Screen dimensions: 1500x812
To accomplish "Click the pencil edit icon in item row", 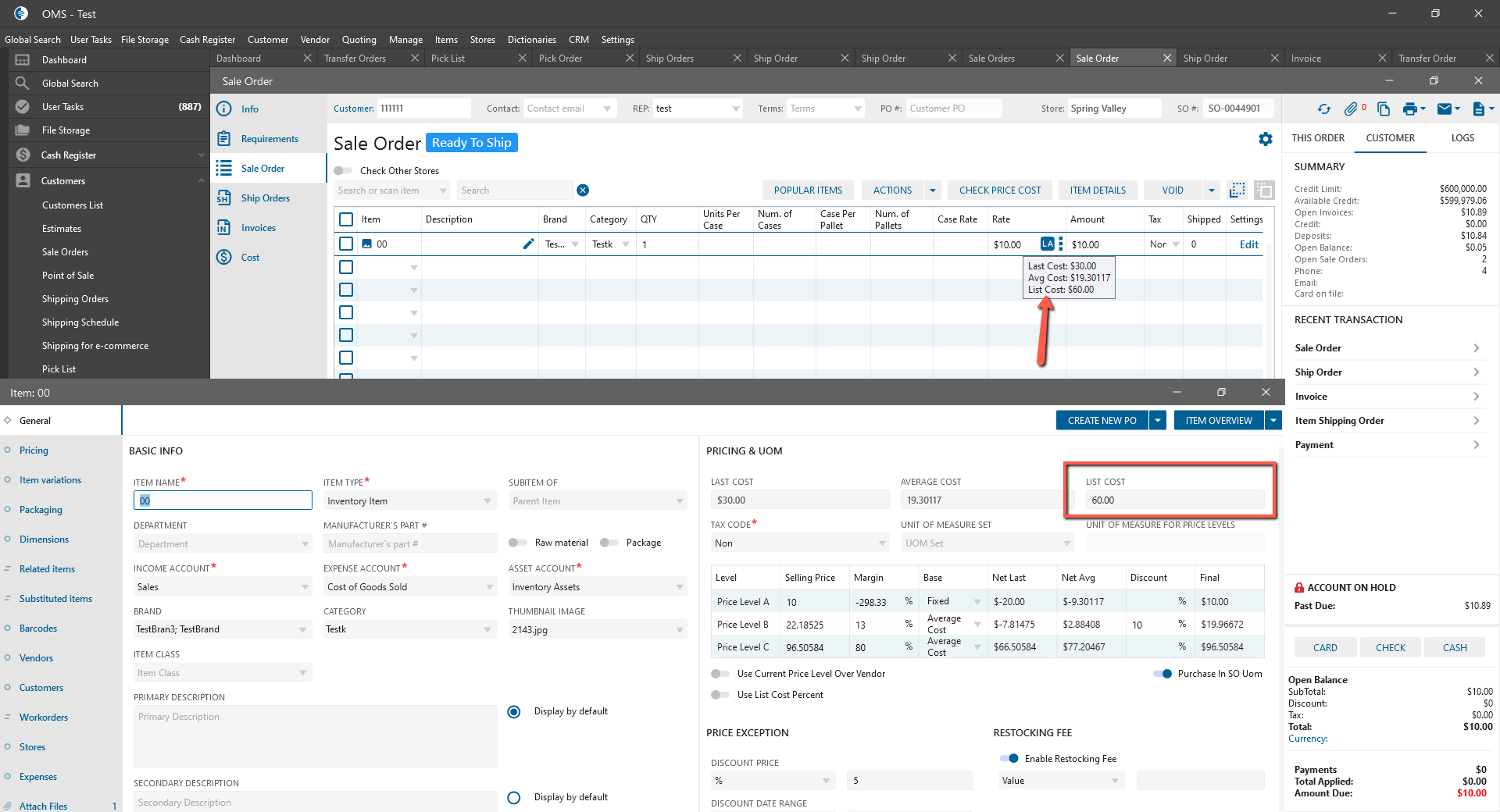I will 528,244.
